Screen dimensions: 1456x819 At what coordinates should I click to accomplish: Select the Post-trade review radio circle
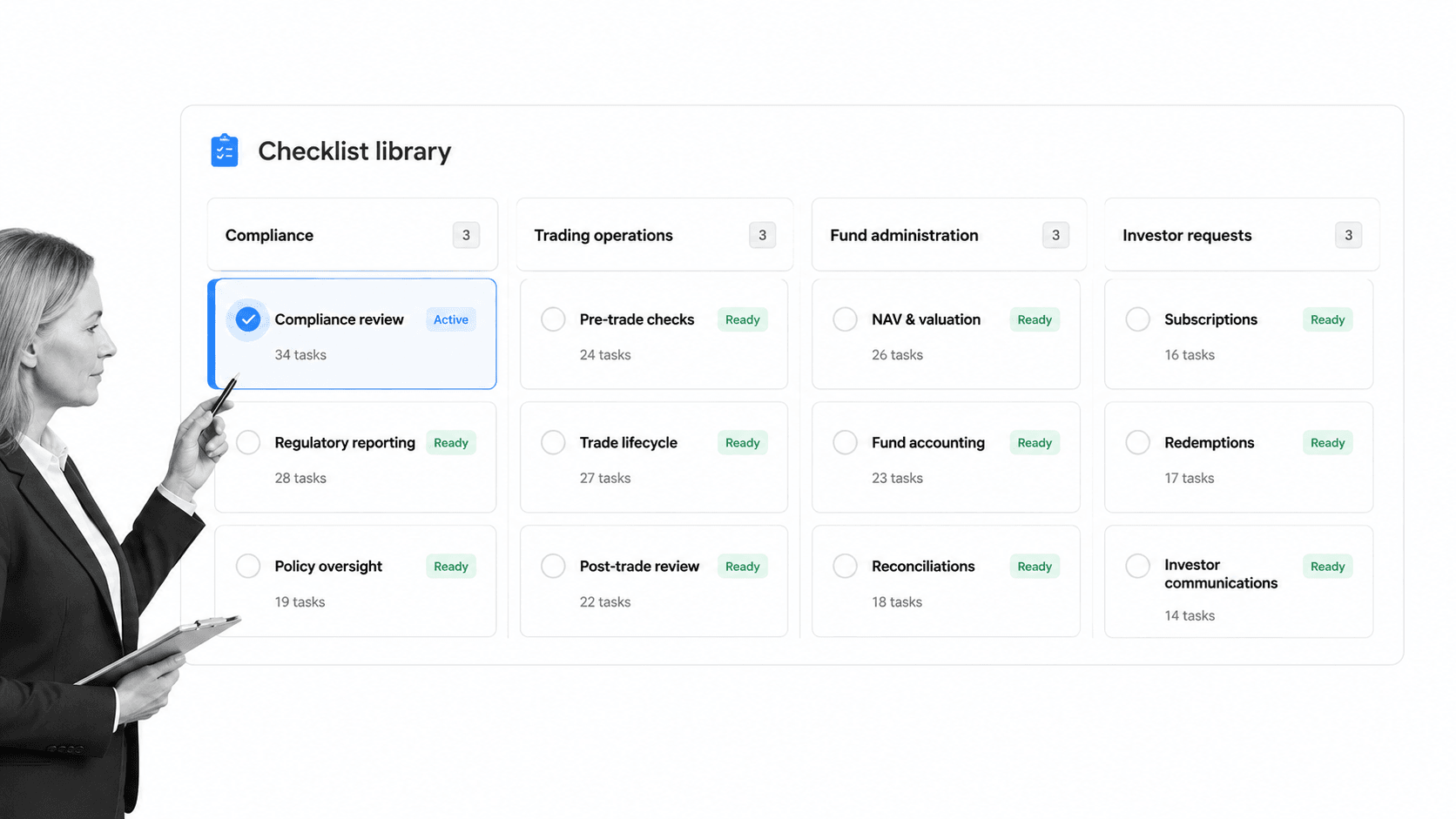(553, 566)
